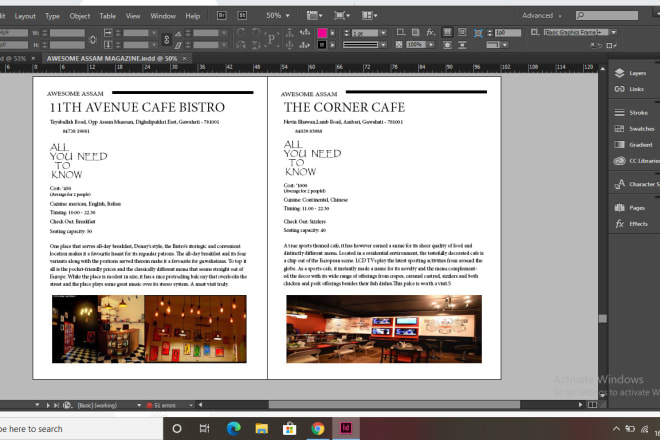Expand the stroke swatch options arrow
The image size is (660, 440).
(333, 45)
